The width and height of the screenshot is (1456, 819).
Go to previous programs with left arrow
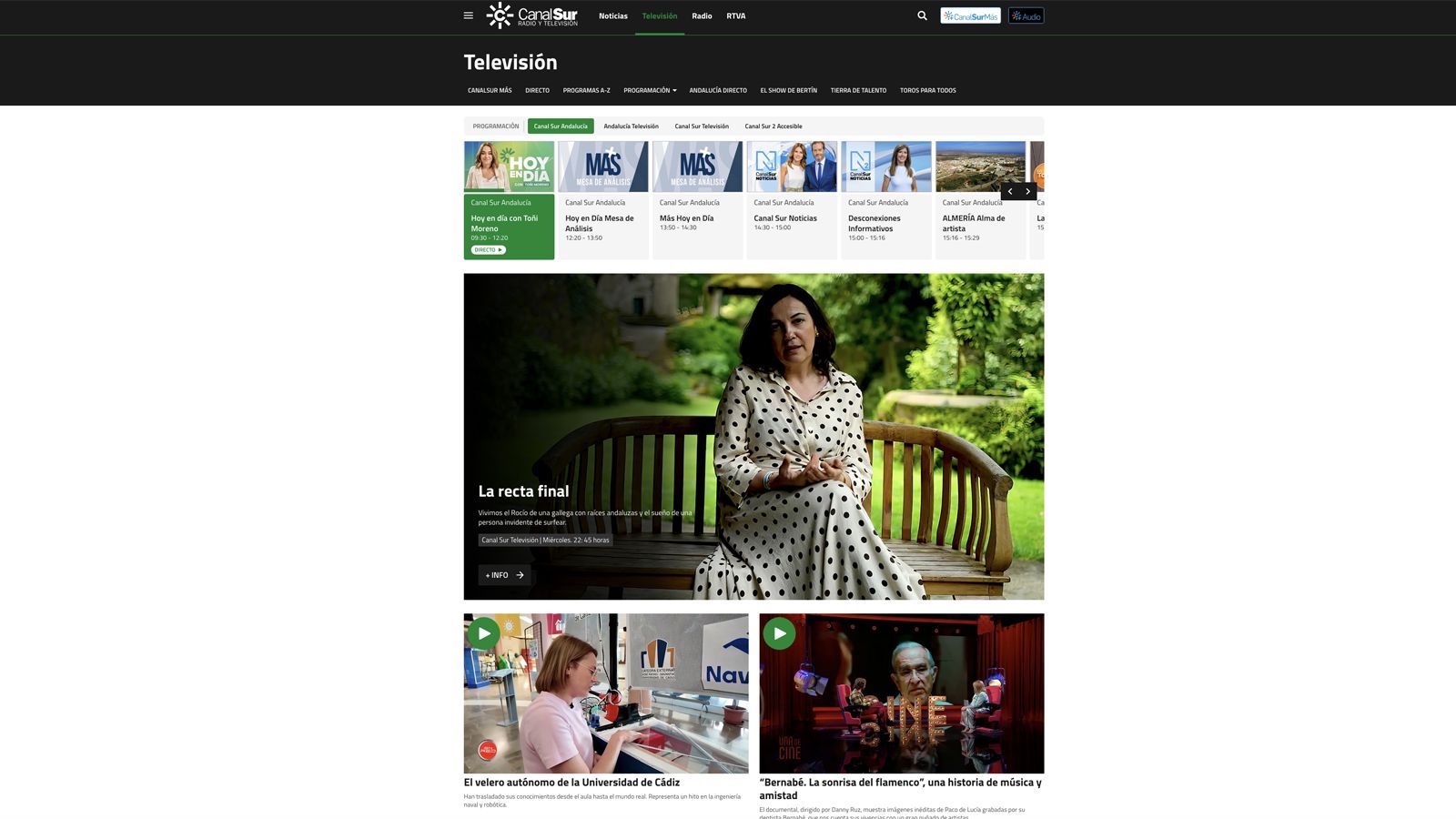click(x=1010, y=191)
